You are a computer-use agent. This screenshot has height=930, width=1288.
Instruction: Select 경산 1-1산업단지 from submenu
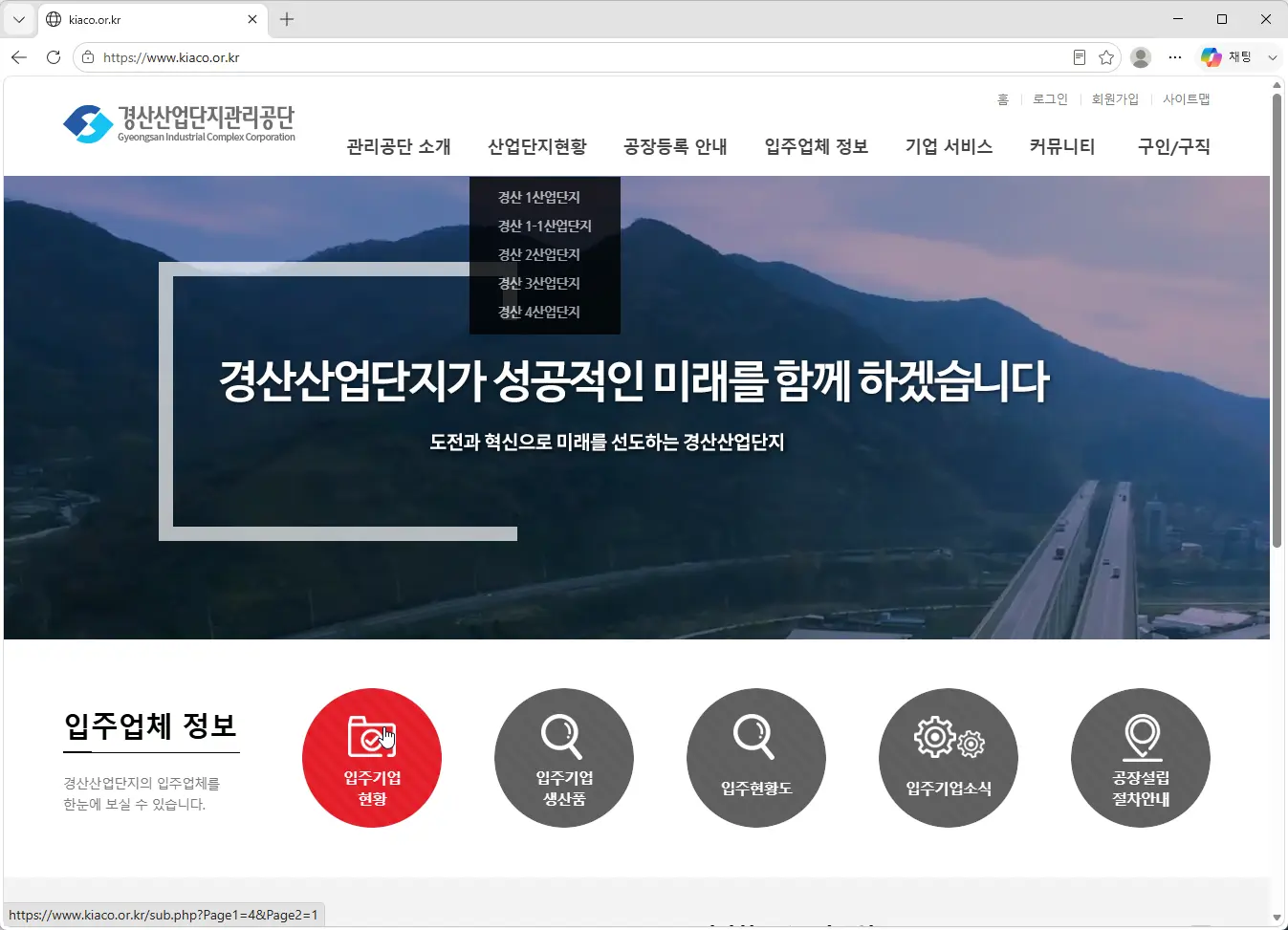point(545,226)
